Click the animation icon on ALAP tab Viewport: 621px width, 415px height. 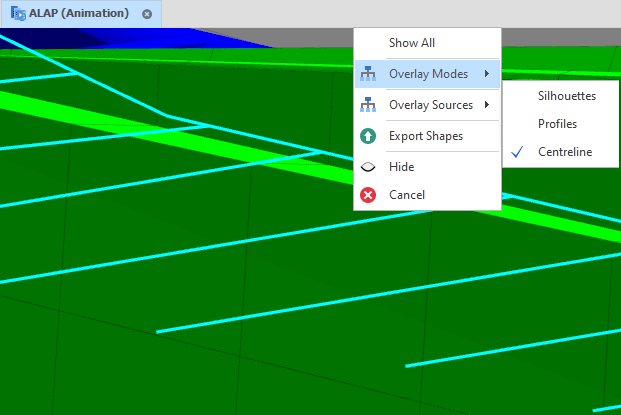click(18, 13)
